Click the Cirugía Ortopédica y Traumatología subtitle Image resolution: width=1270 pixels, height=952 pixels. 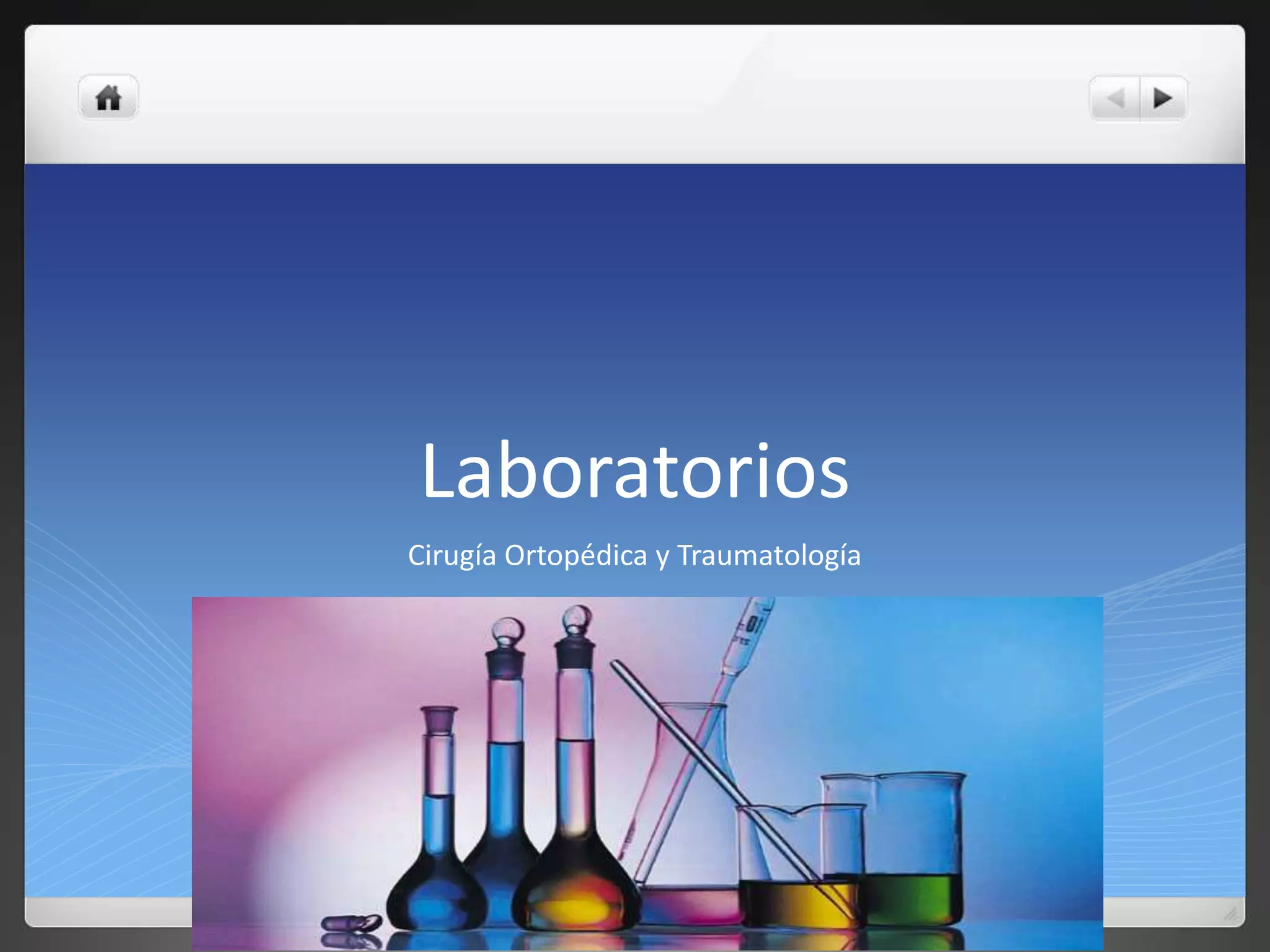point(634,555)
